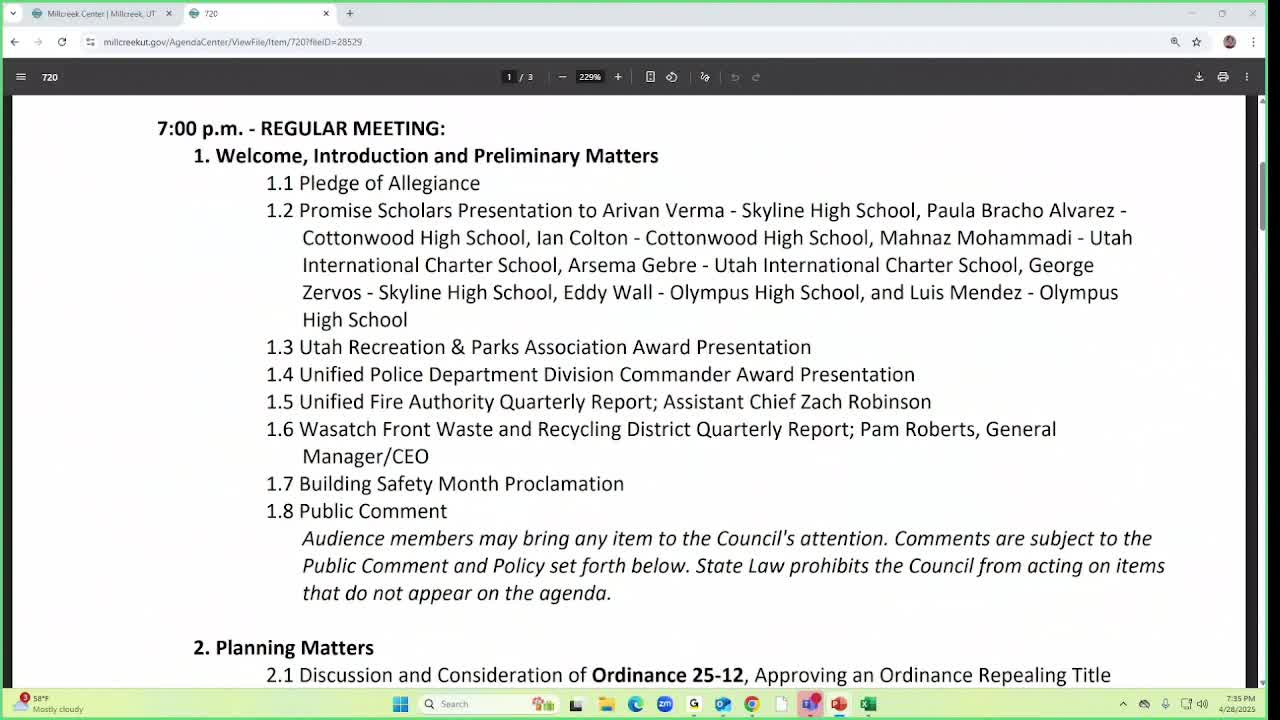Screen dimensions: 1280x720
Task: Select the draw annotation tool
Action: pyautogui.click(x=705, y=77)
